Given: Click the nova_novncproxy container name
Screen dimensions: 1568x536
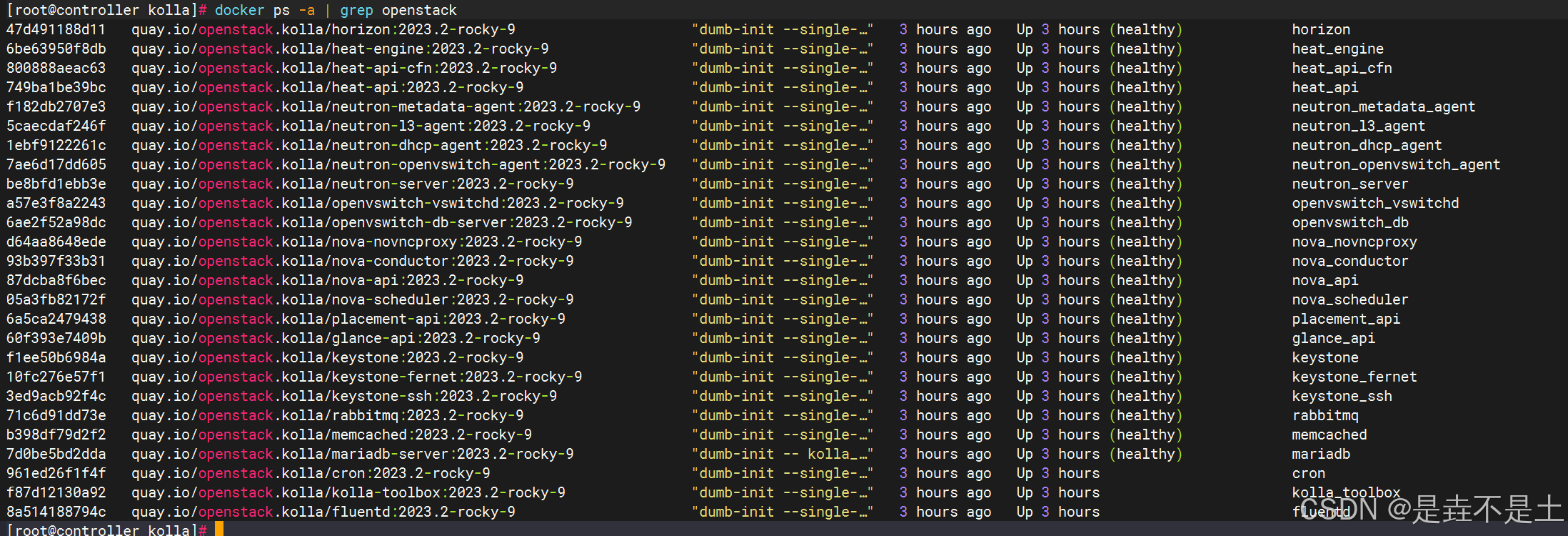Looking at the screenshot, I should [x=1355, y=242].
